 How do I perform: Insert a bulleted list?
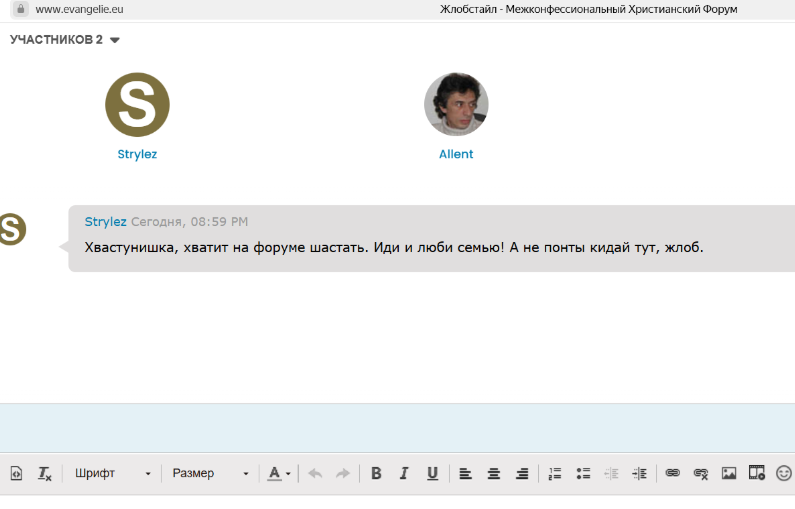pyautogui.click(x=584, y=473)
